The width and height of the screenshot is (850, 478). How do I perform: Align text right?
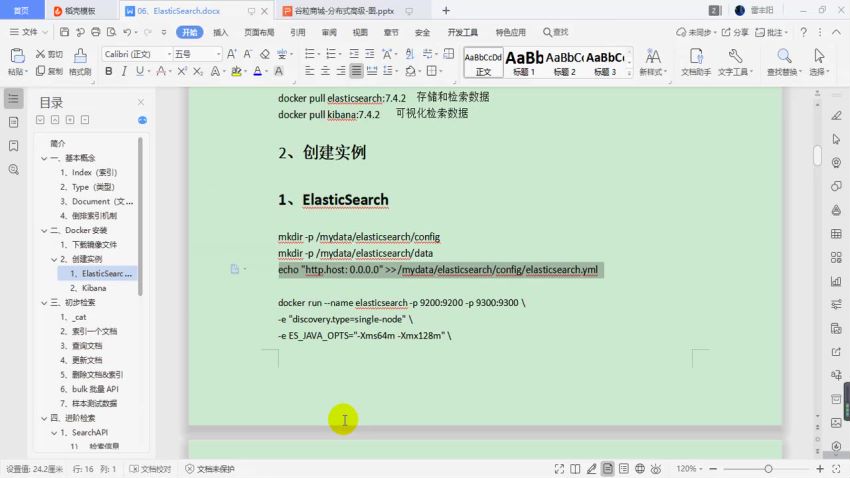[x=340, y=71]
